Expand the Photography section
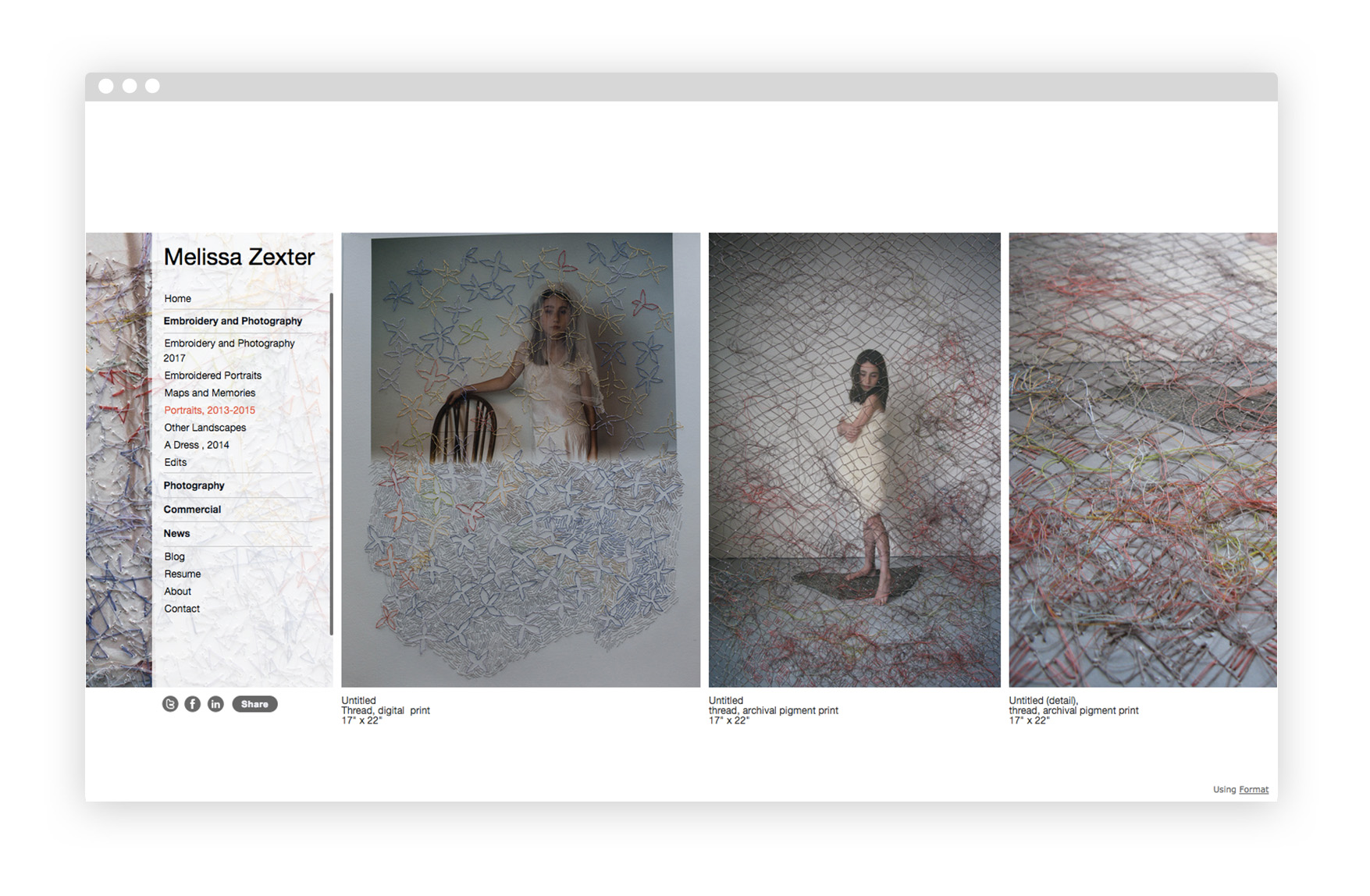Screen dimensions: 1370x896 (193, 485)
